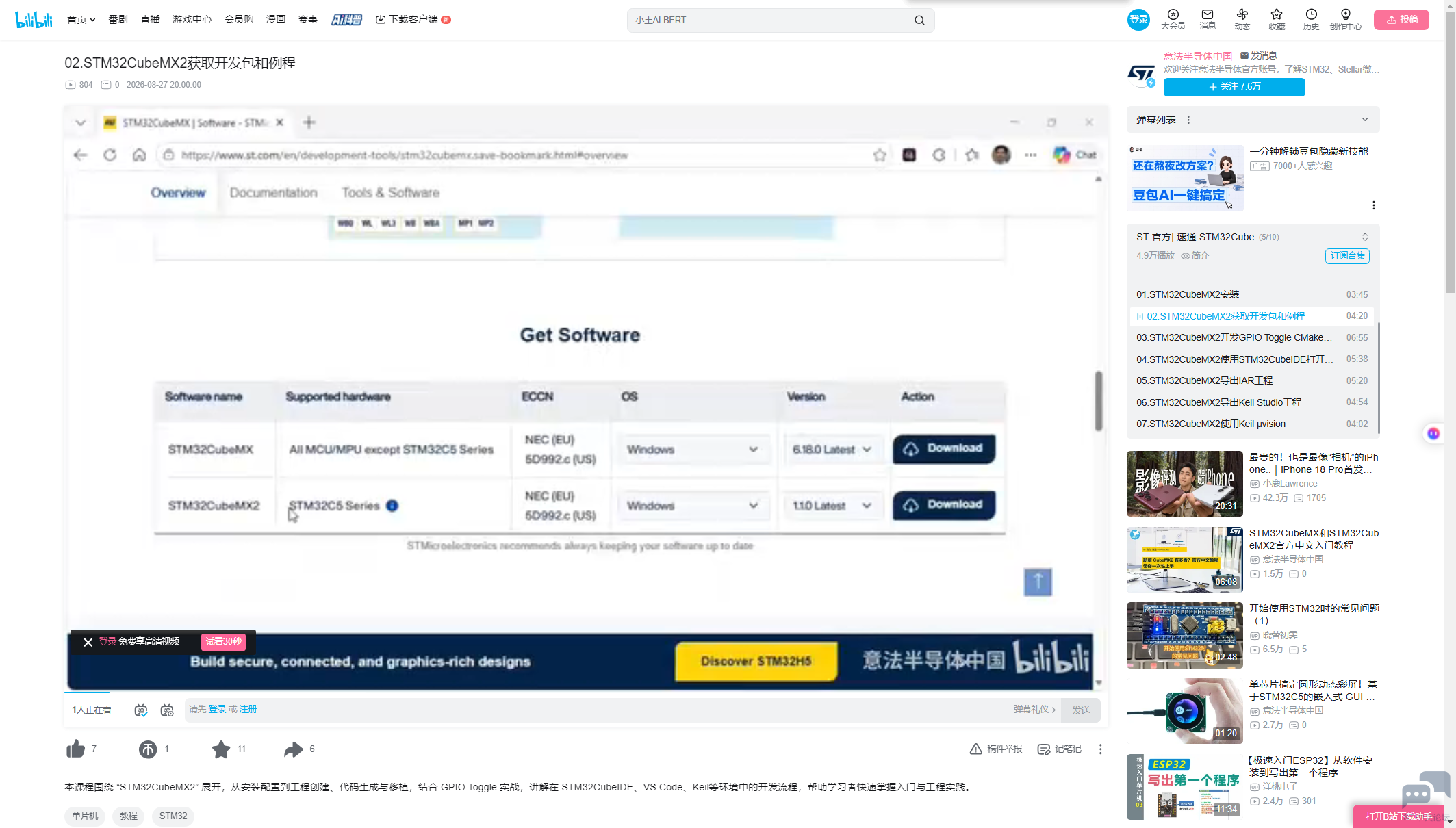Open 记笔记 notes
The width and height of the screenshot is (1456, 828).
(x=1060, y=749)
